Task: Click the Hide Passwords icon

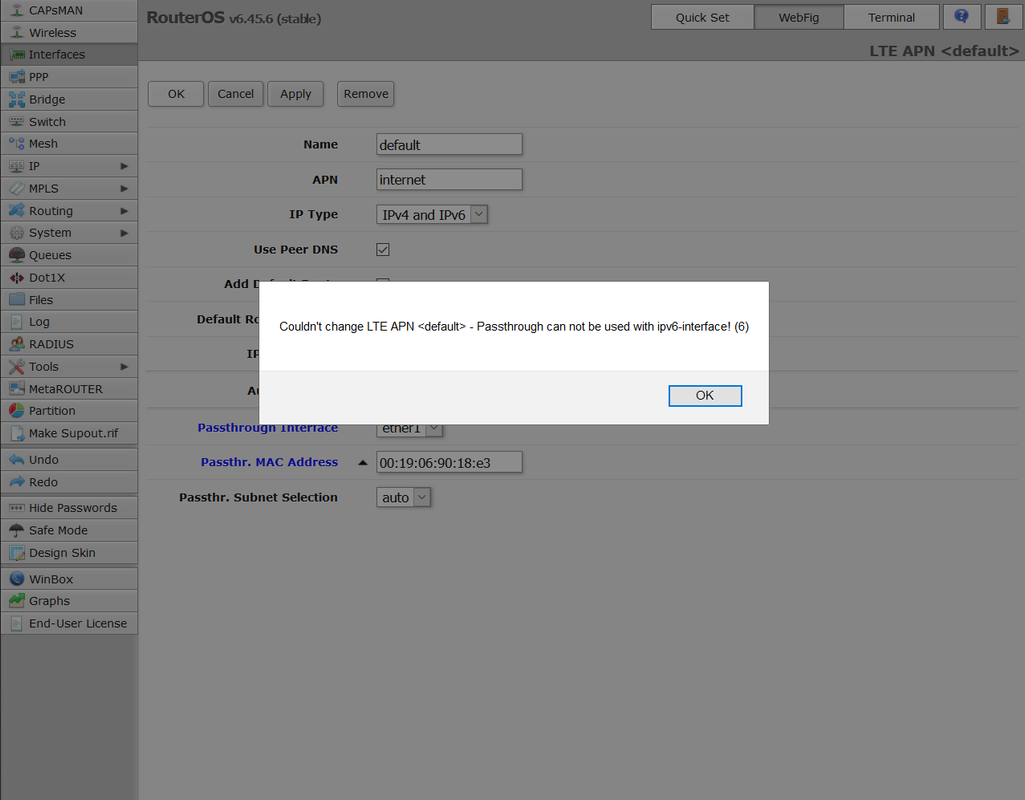Action: coord(17,508)
